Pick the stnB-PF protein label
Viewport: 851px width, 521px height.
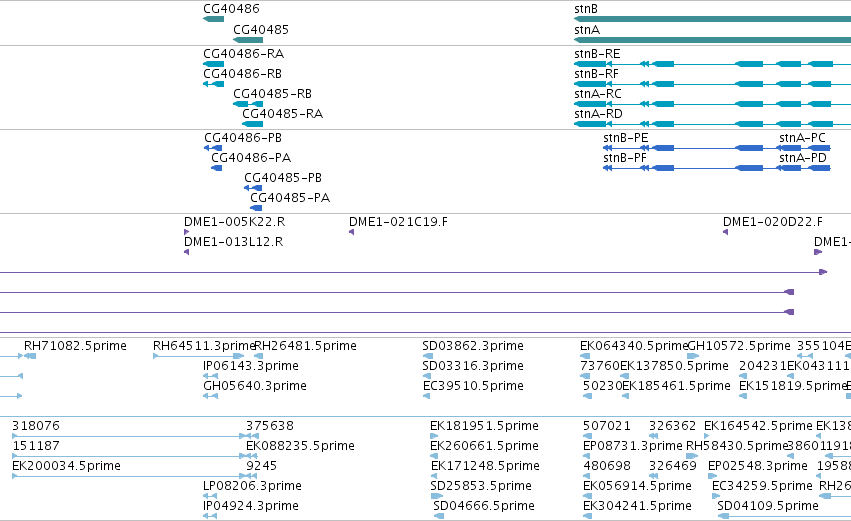point(625,158)
